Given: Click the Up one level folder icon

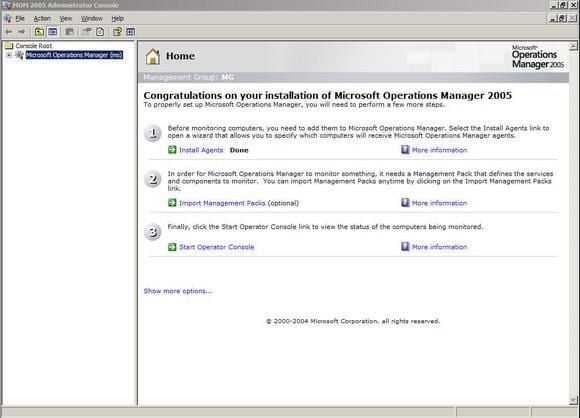Looking at the screenshot, I should 39,32.
